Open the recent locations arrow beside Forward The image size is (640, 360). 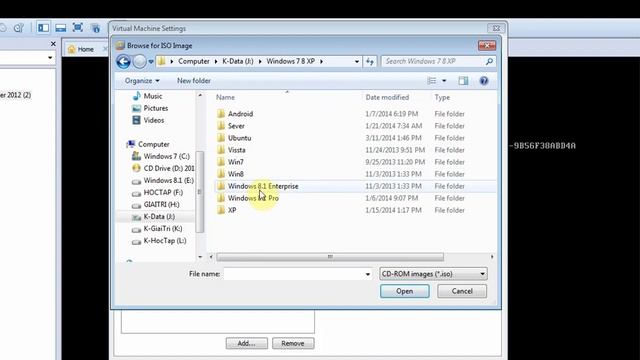[x=151, y=62]
